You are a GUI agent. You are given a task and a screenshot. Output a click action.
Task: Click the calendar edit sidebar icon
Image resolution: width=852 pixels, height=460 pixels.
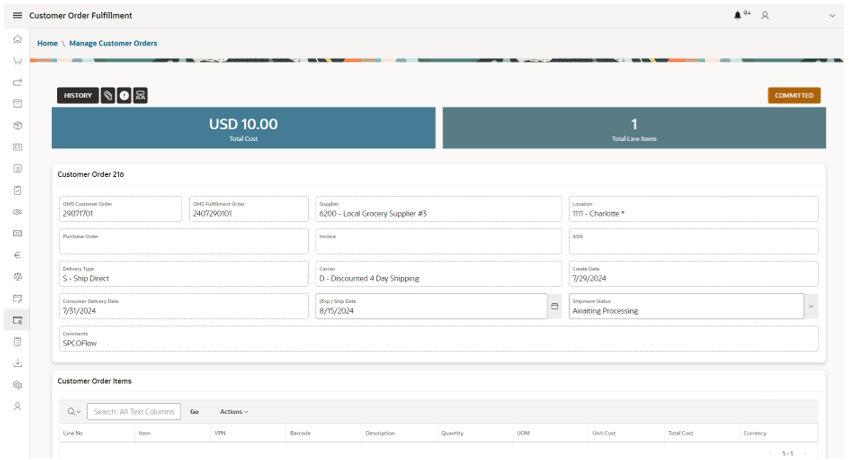[17, 299]
